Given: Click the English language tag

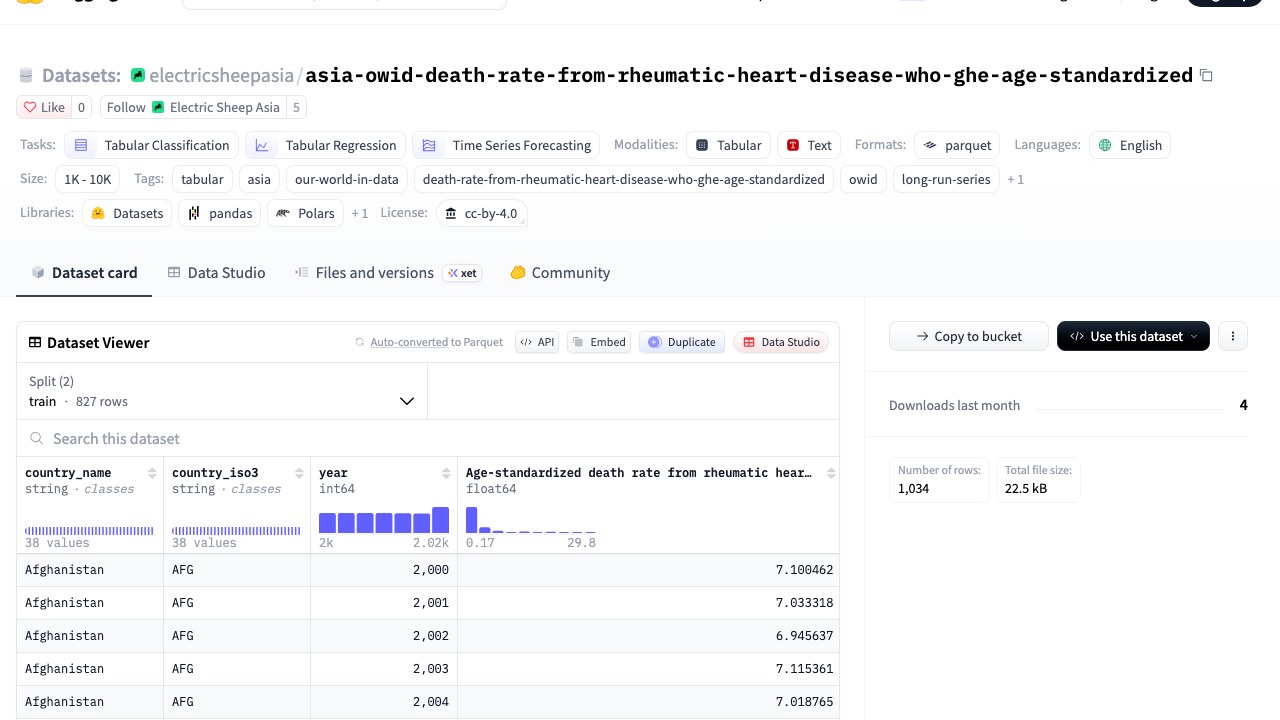Looking at the screenshot, I should coord(1130,145).
